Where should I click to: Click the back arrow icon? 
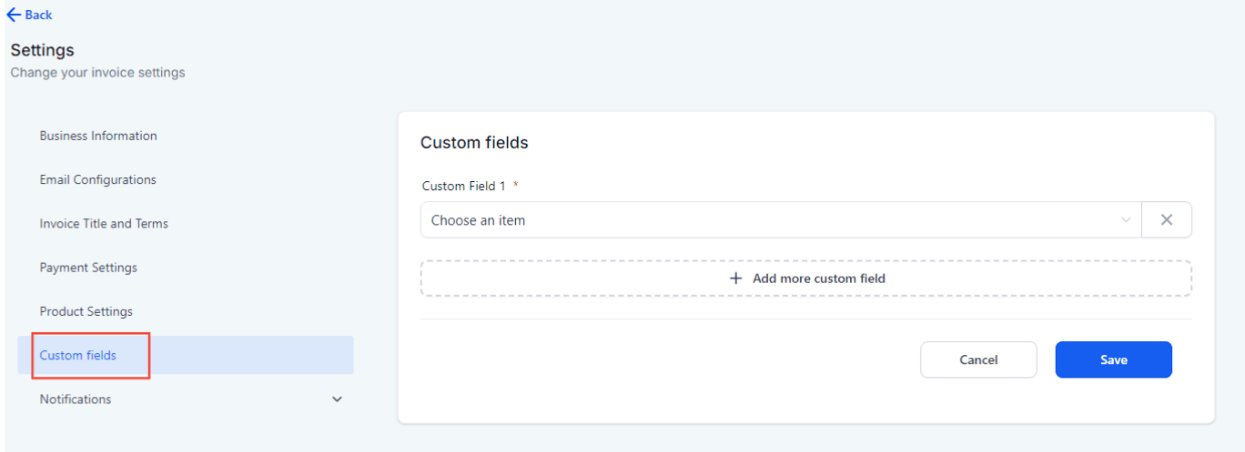click(14, 15)
